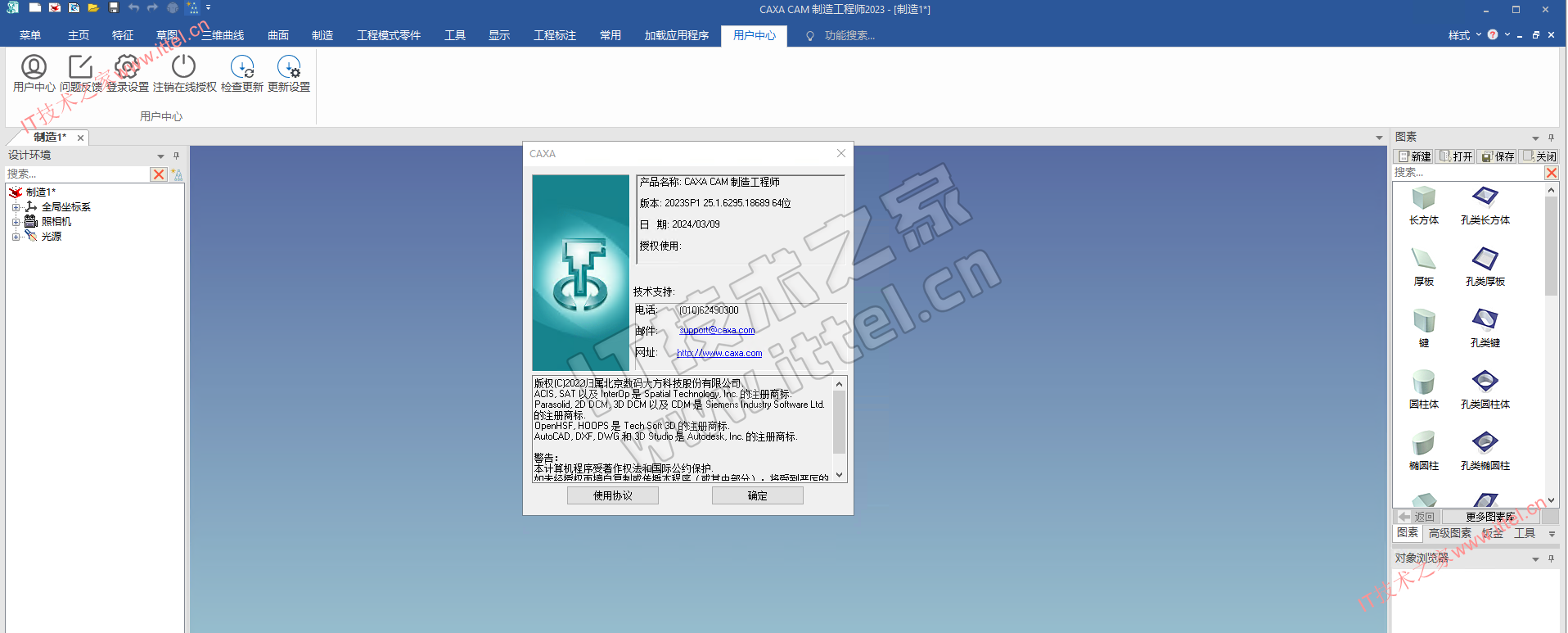
Task: Pin the 对象浏览器 panel
Action: coord(1551,559)
